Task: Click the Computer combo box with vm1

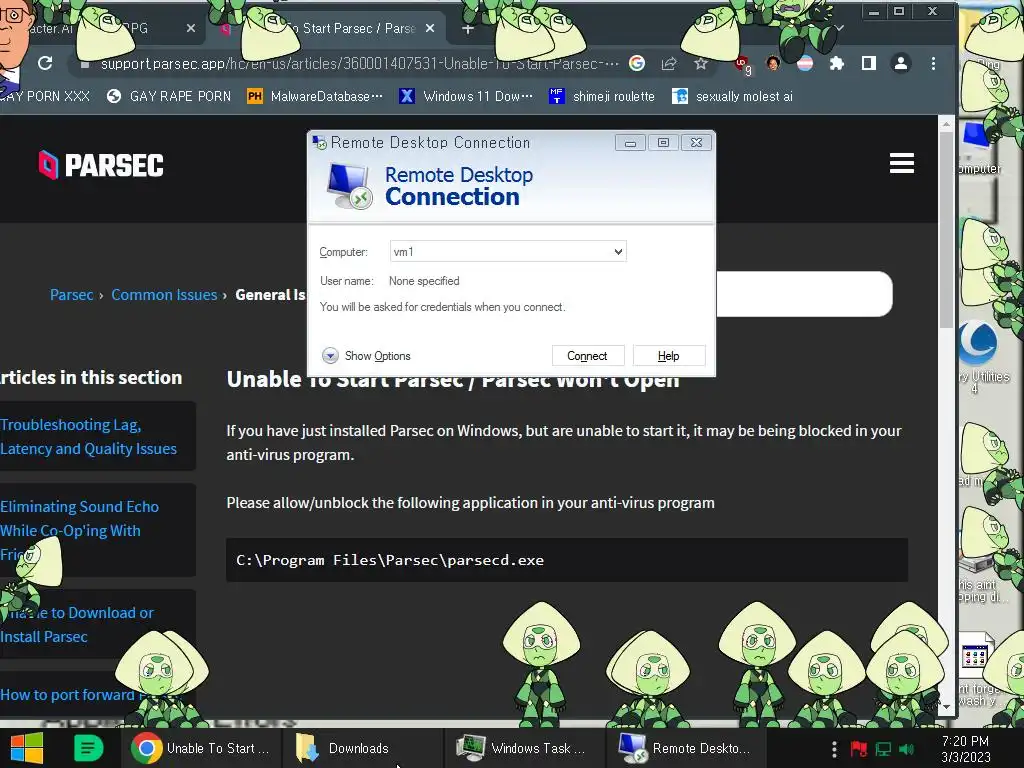Action: (508, 251)
